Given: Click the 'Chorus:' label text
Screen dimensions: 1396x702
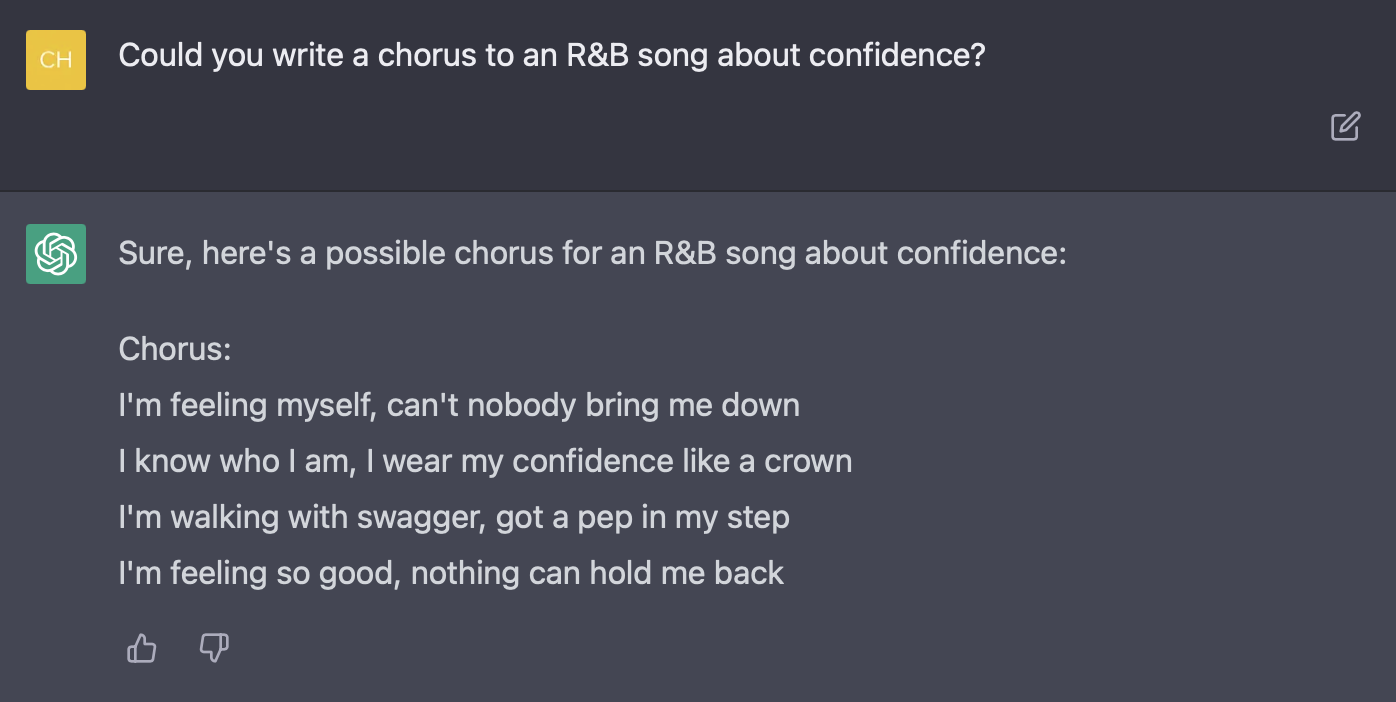Looking at the screenshot, I should pyautogui.click(x=175, y=349).
